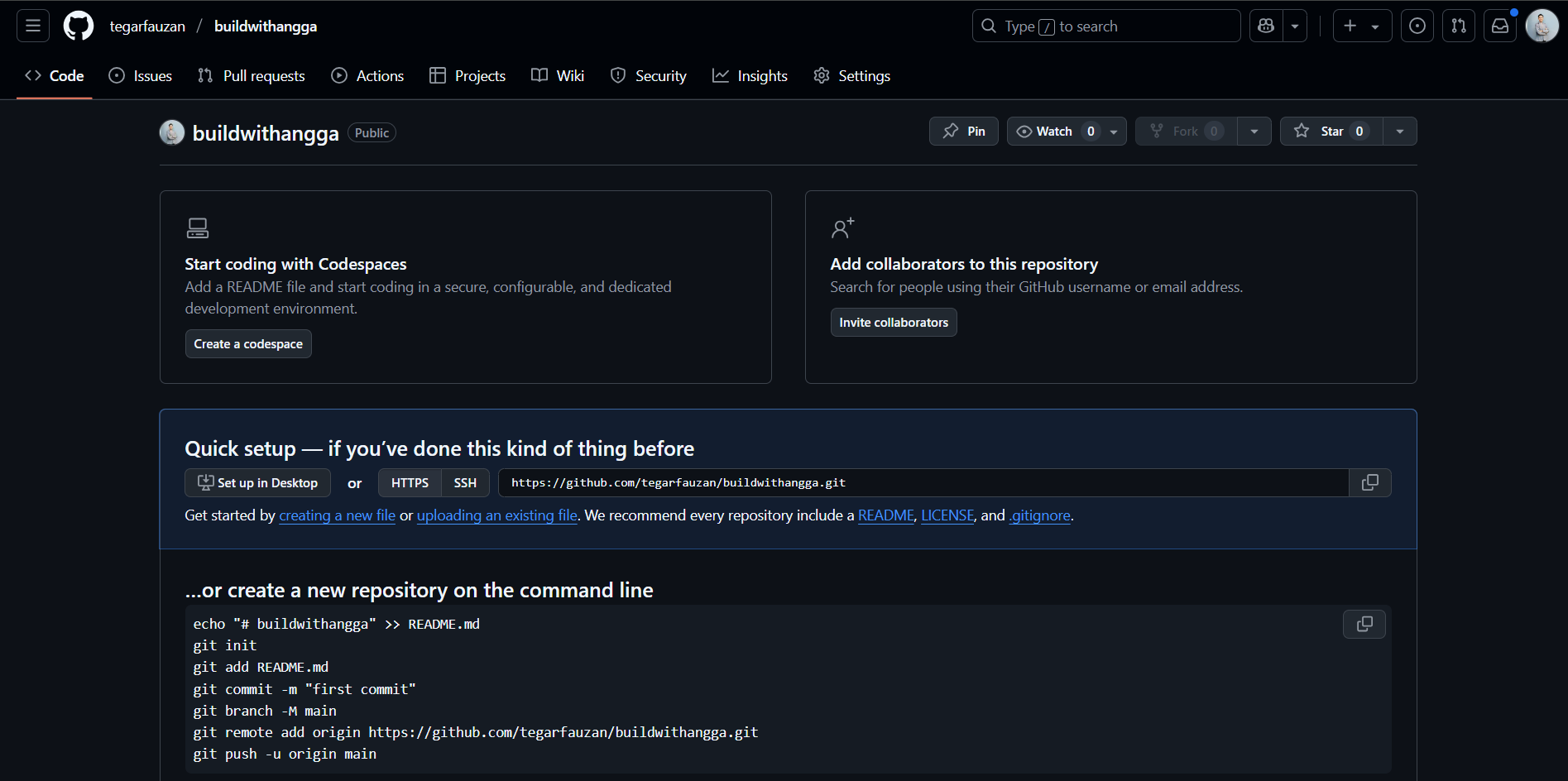Viewport: 1568px width, 781px height.
Task: Copy command line setup commands
Action: pyautogui.click(x=1364, y=624)
